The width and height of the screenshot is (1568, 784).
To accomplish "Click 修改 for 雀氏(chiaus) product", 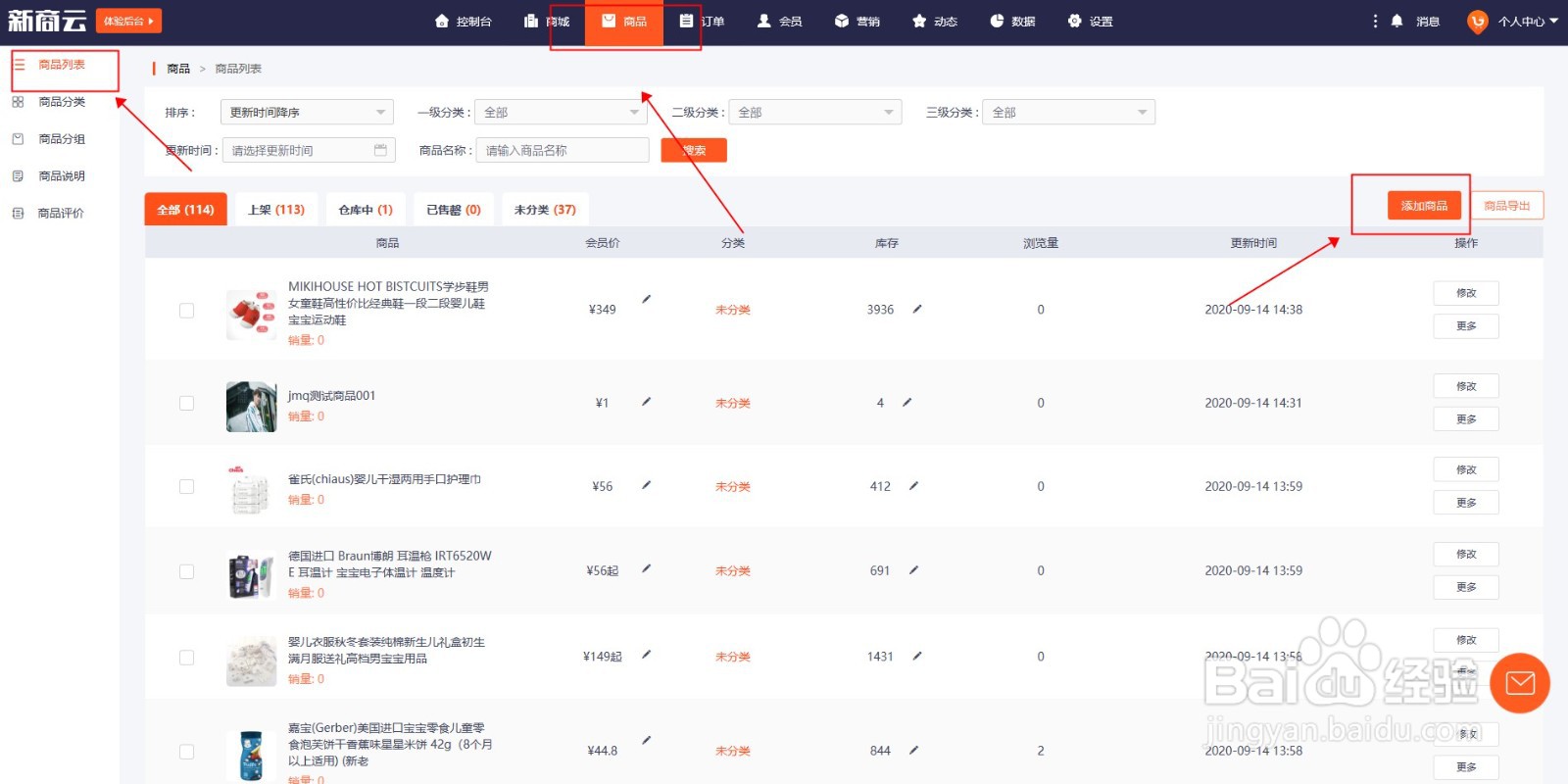I will [1466, 469].
